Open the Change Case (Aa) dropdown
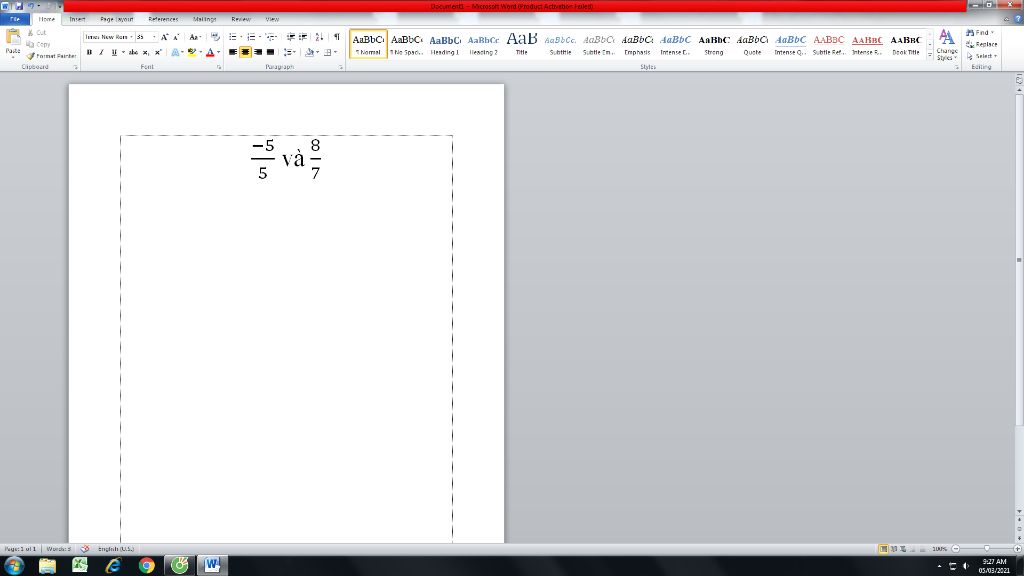Viewport: 1024px width, 576px height. pos(195,37)
